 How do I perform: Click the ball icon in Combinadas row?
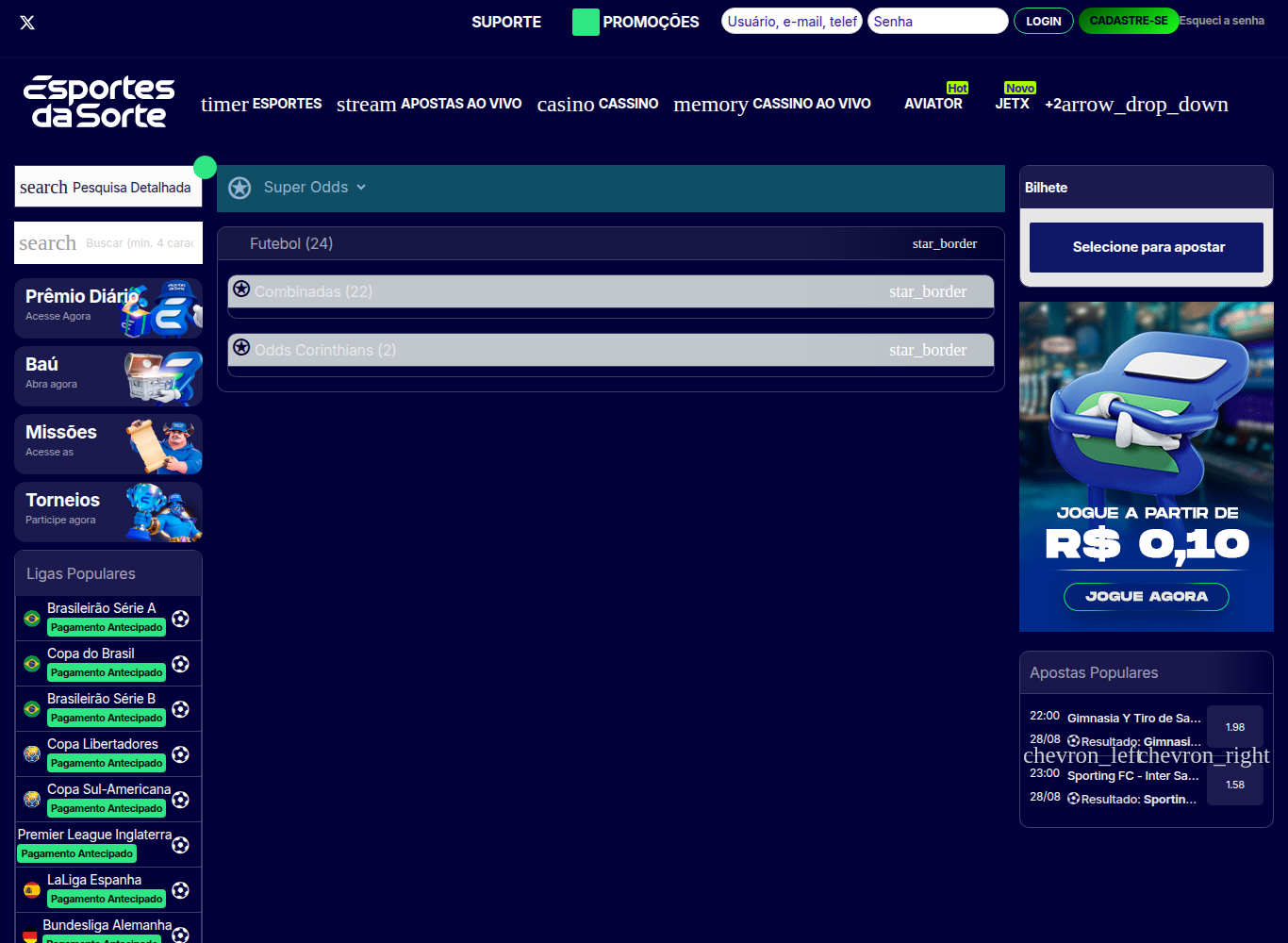(x=241, y=290)
